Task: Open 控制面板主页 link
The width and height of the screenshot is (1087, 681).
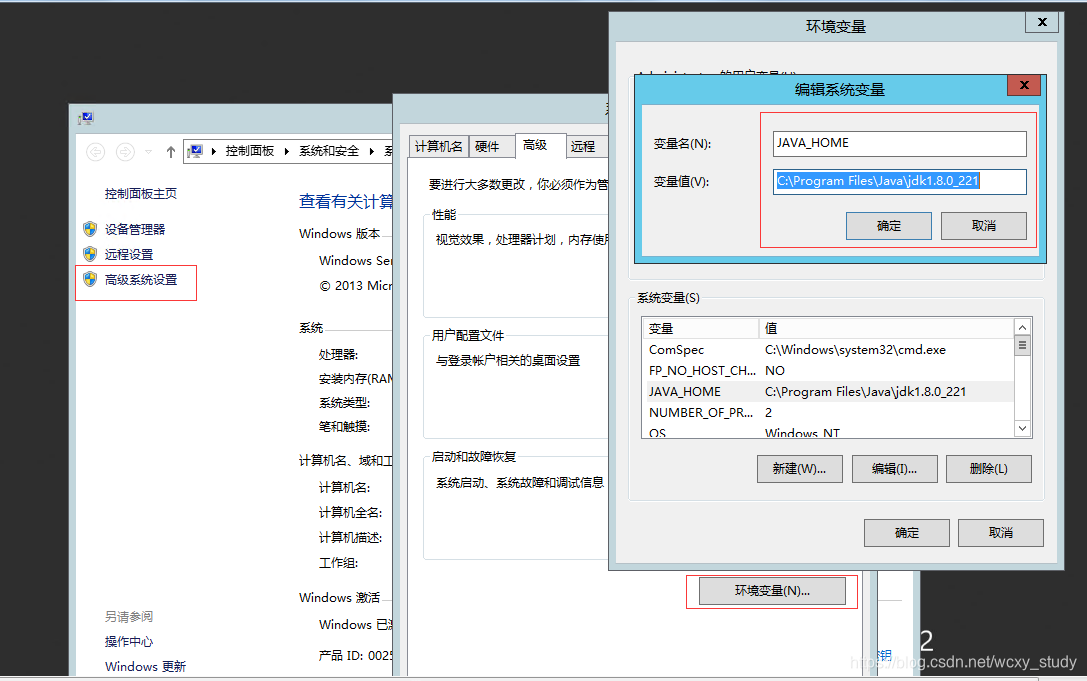Action: point(141,193)
